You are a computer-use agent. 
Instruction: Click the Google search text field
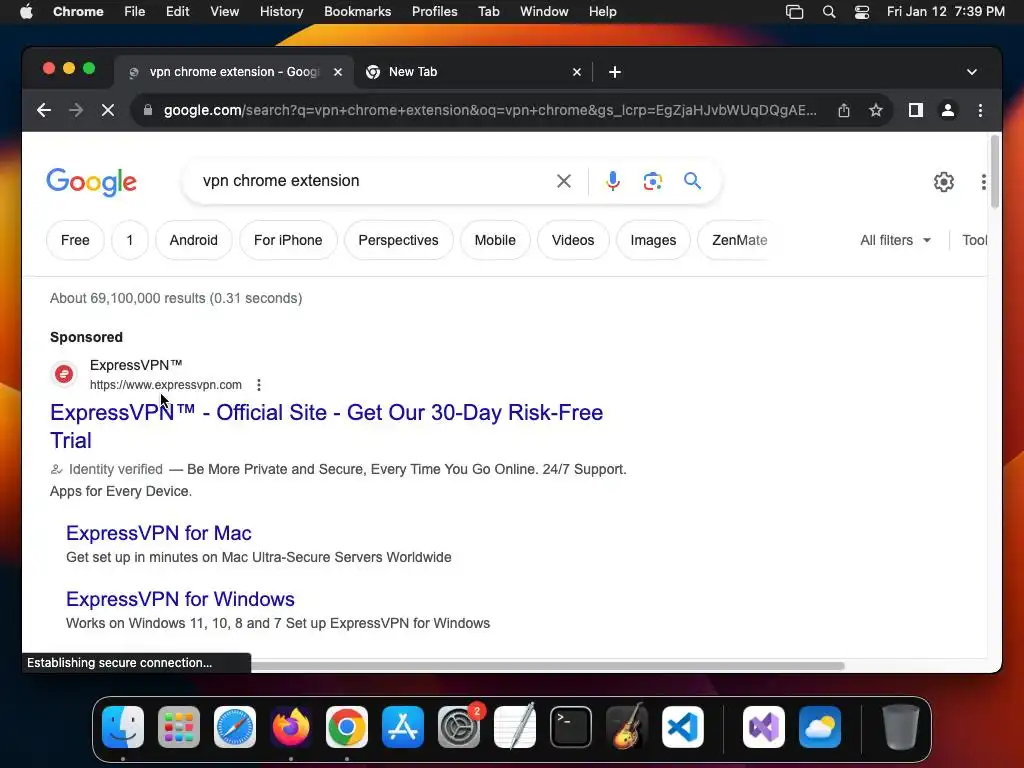pos(372,181)
